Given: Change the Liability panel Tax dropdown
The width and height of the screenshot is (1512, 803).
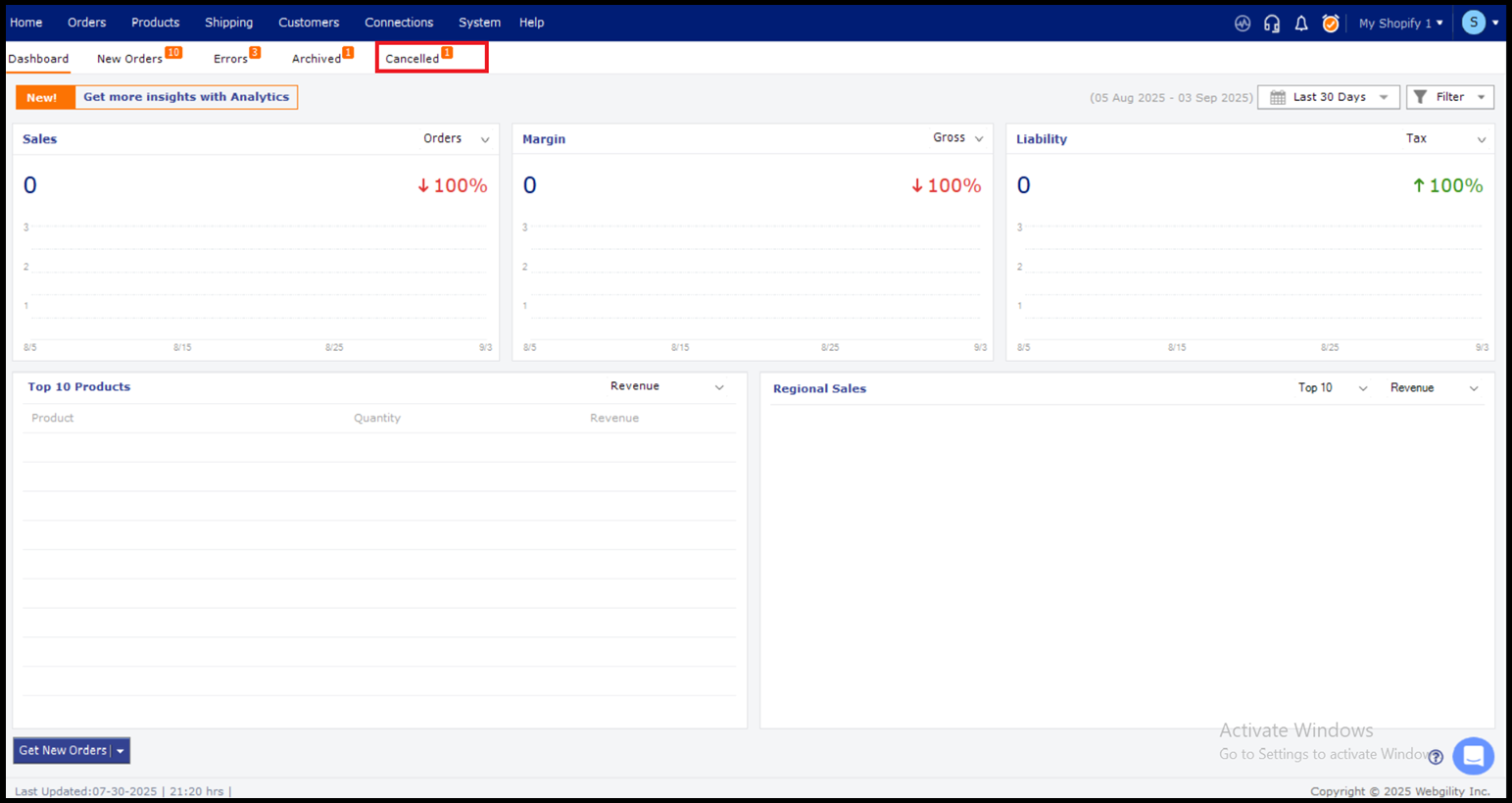Looking at the screenshot, I should click(1445, 139).
